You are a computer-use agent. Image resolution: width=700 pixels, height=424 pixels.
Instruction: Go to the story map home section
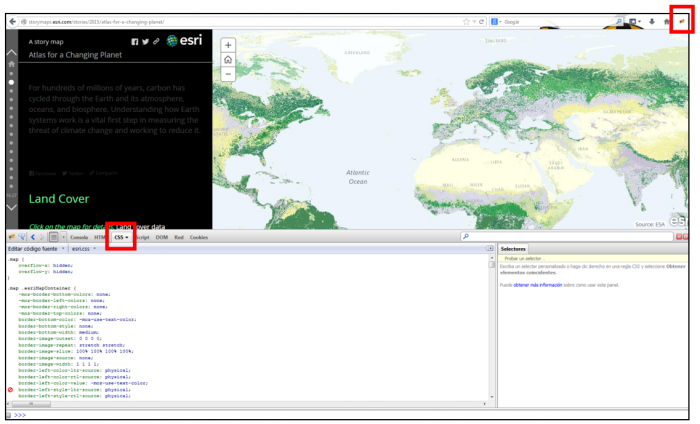pyautogui.click(x=11, y=64)
